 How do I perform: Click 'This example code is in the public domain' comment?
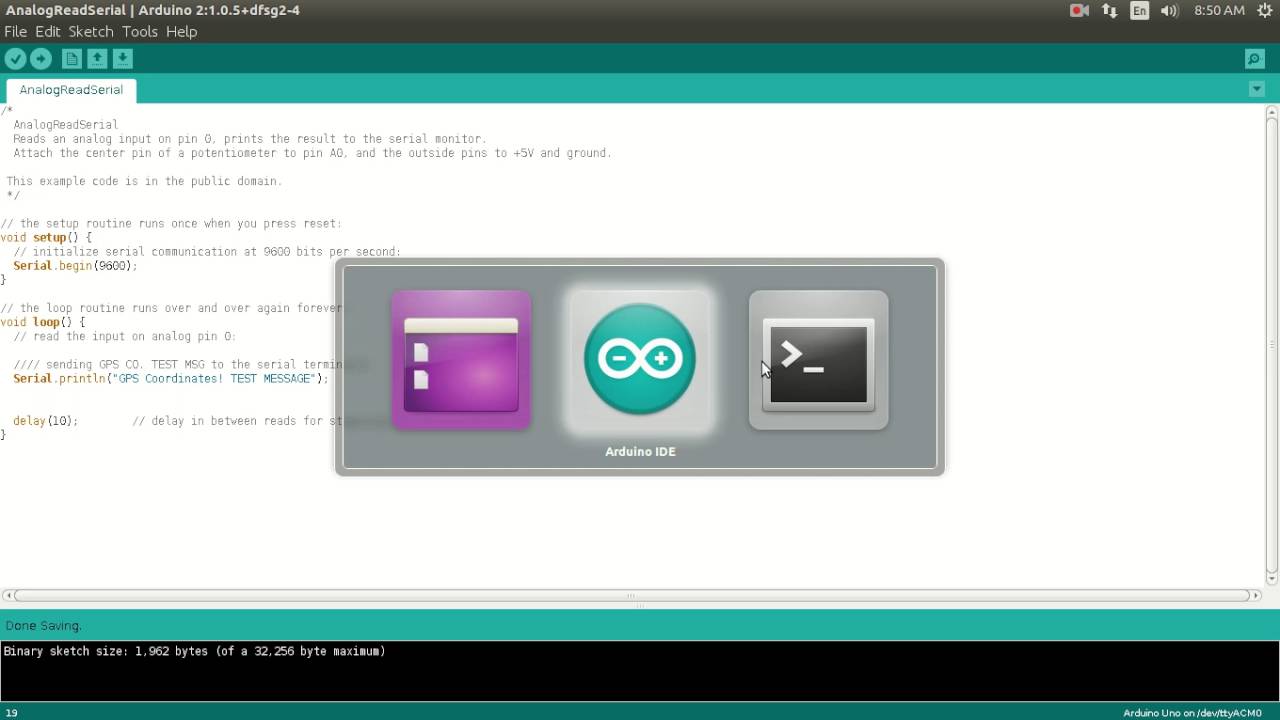tap(144, 182)
